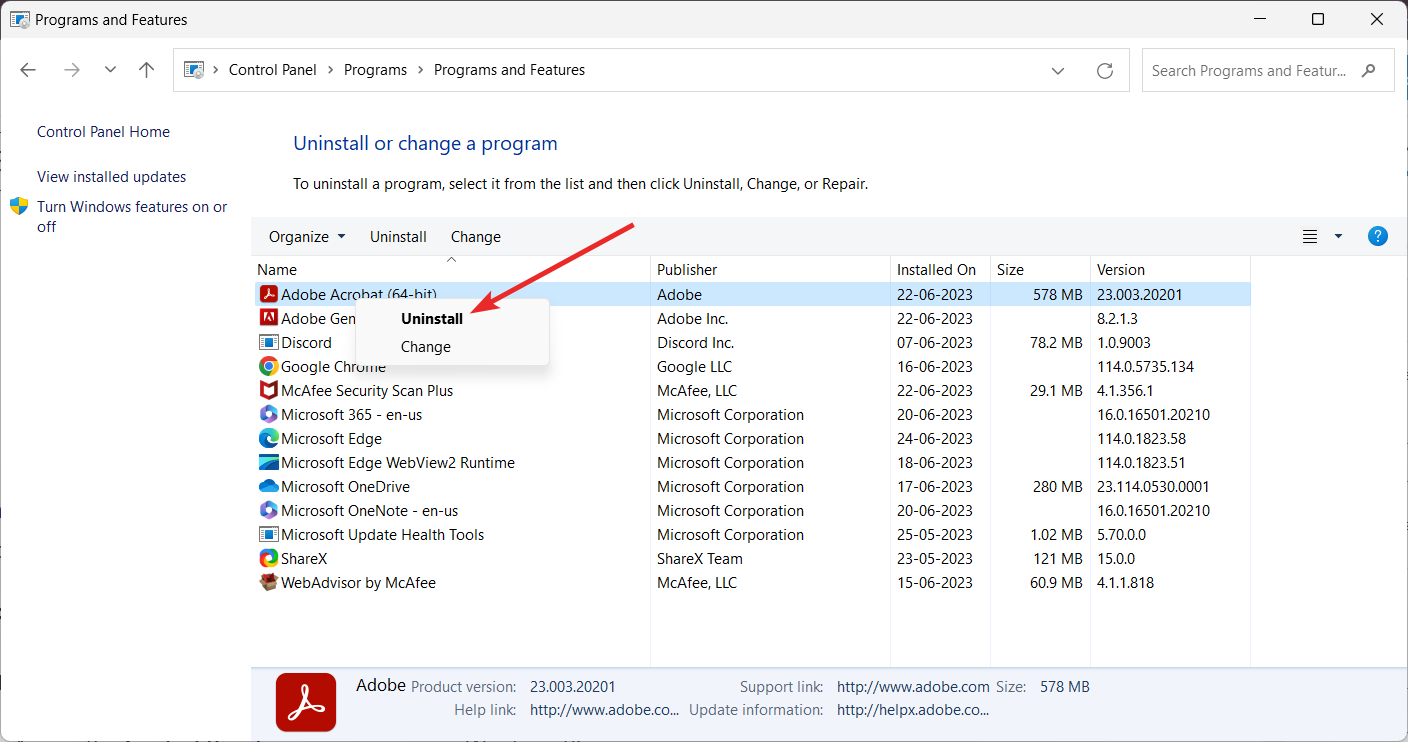Open help via blue question mark icon

1377,236
